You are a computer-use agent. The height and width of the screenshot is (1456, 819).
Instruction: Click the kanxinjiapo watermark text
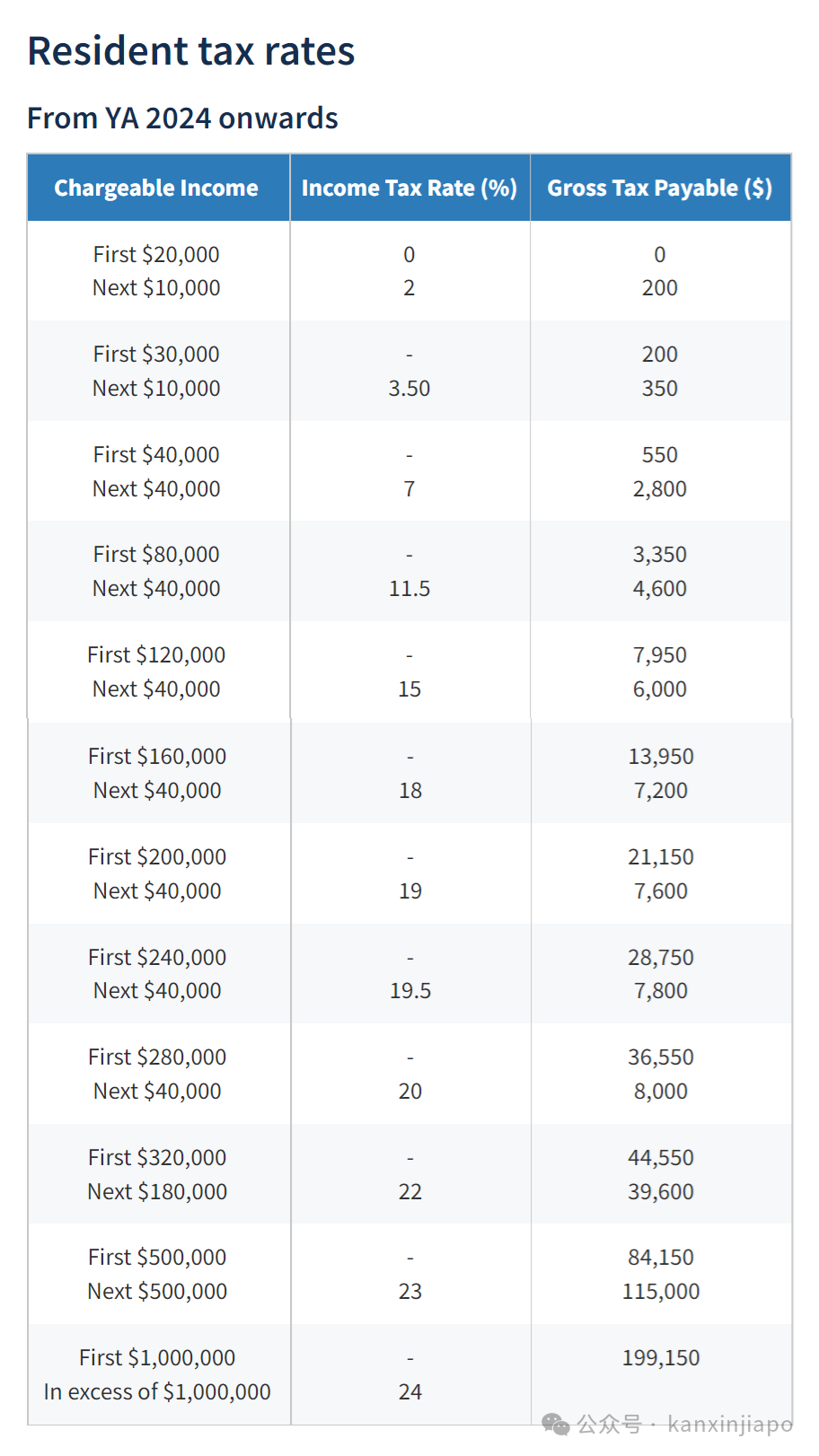click(x=730, y=1425)
